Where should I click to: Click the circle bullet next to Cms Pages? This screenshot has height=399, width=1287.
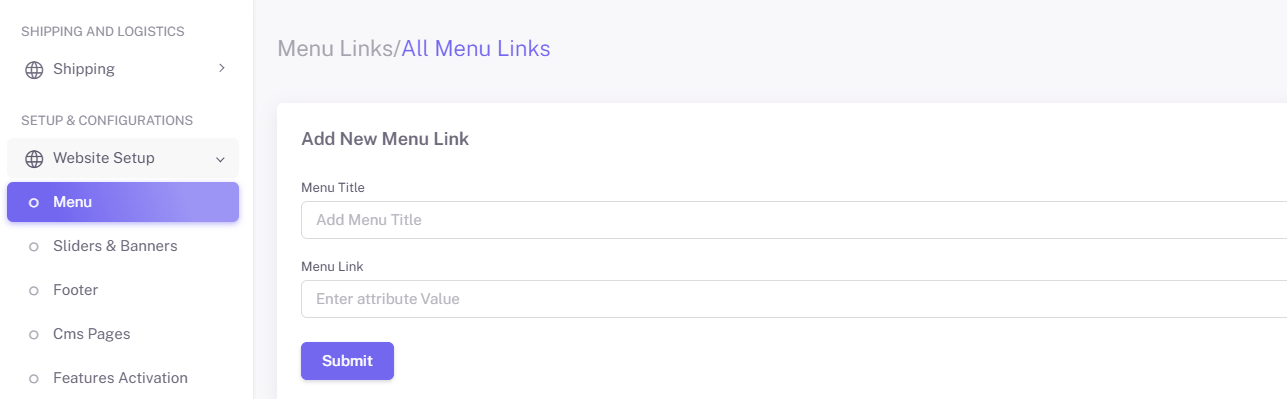pos(33,335)
